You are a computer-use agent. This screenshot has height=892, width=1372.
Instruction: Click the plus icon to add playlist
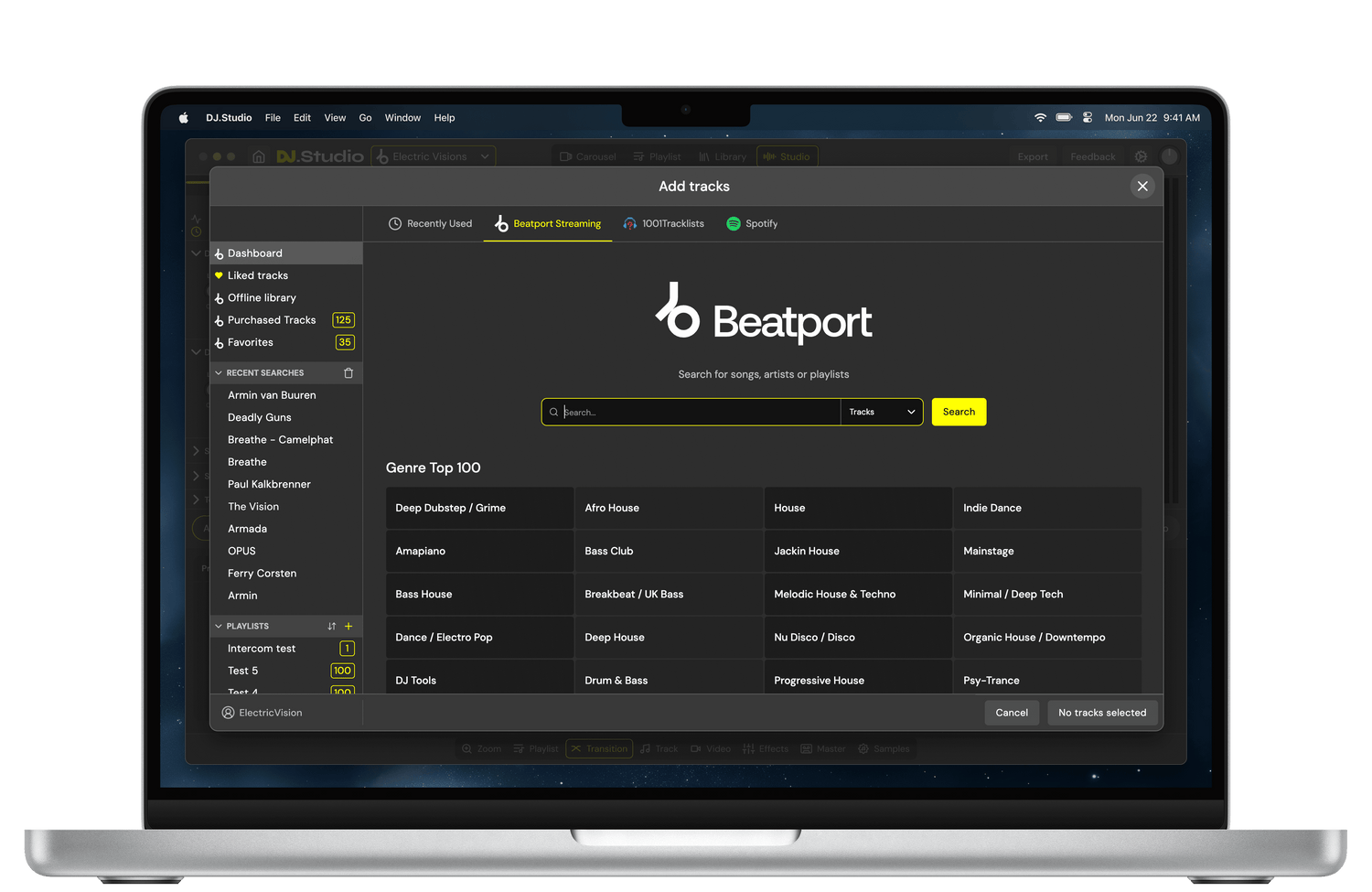[348, 627]
